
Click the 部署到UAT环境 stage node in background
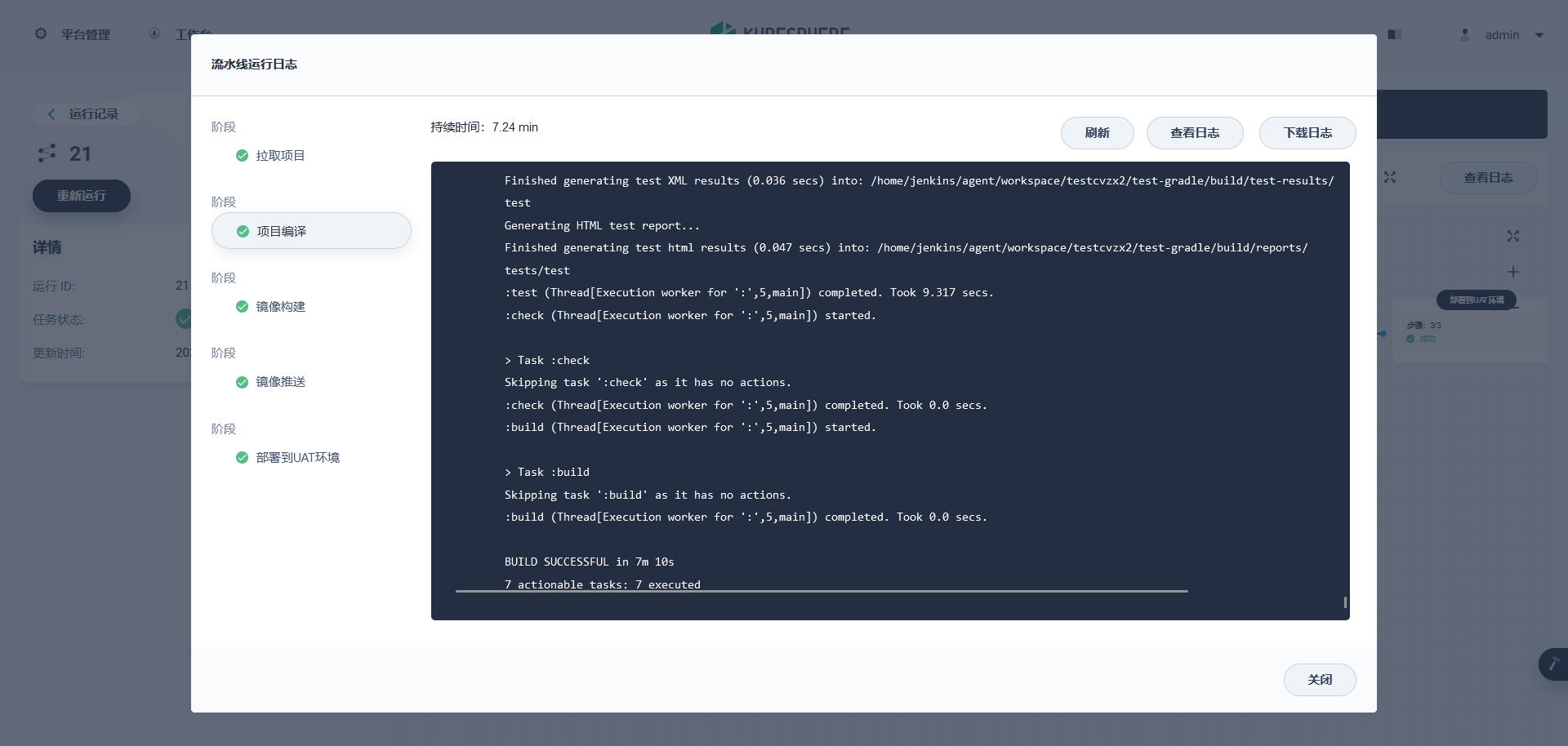[x=1477, y=300]
